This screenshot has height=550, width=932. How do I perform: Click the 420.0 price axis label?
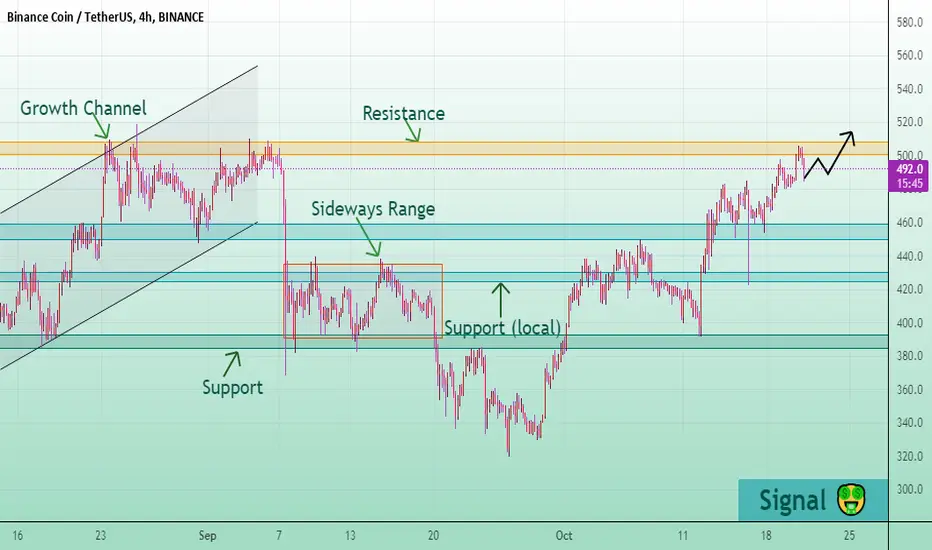click(909, 290)
